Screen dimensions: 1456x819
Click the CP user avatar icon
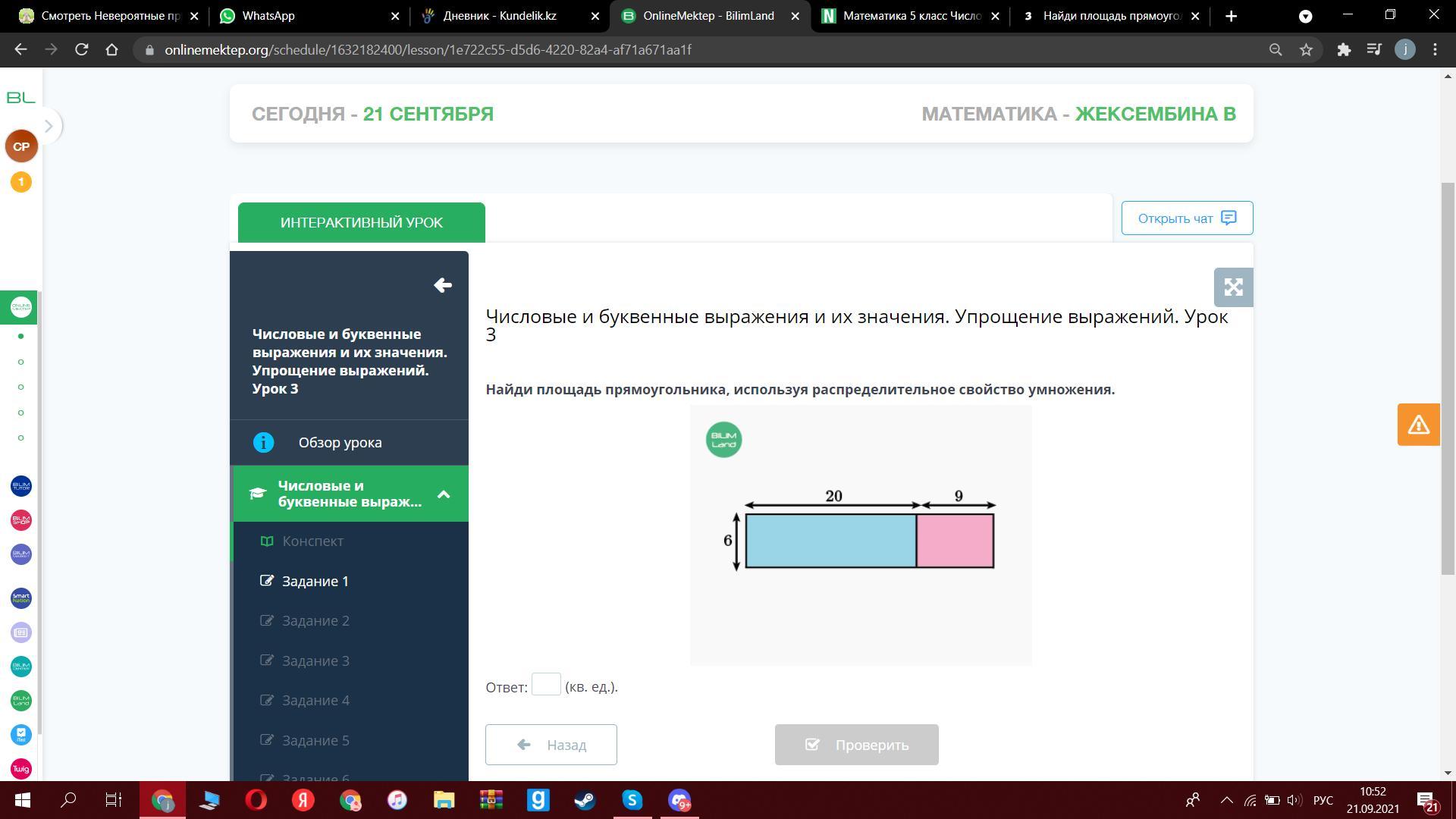21,146
